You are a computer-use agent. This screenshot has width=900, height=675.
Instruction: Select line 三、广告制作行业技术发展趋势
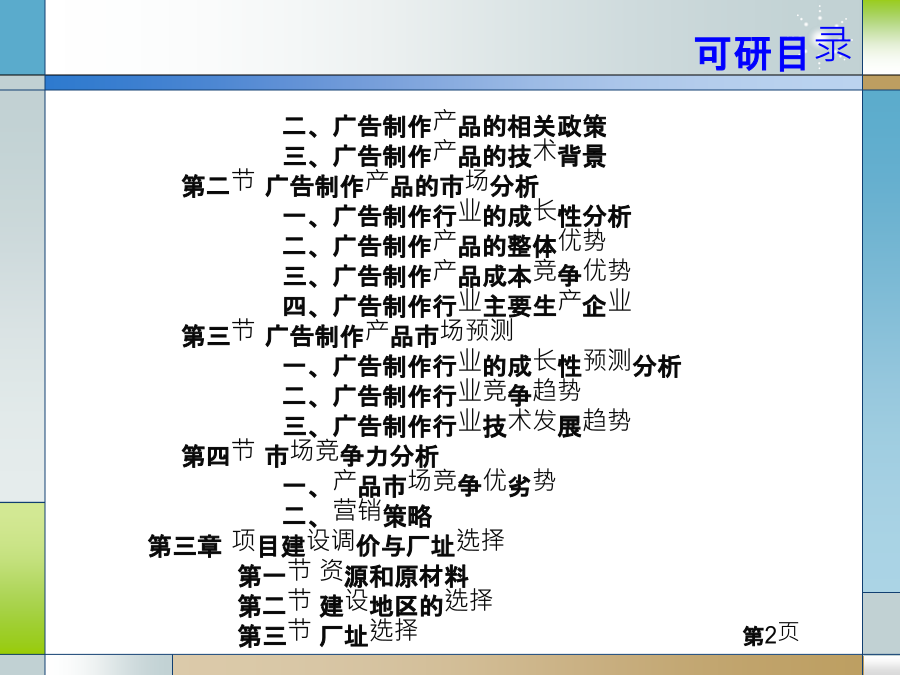[x=457, y=424]
